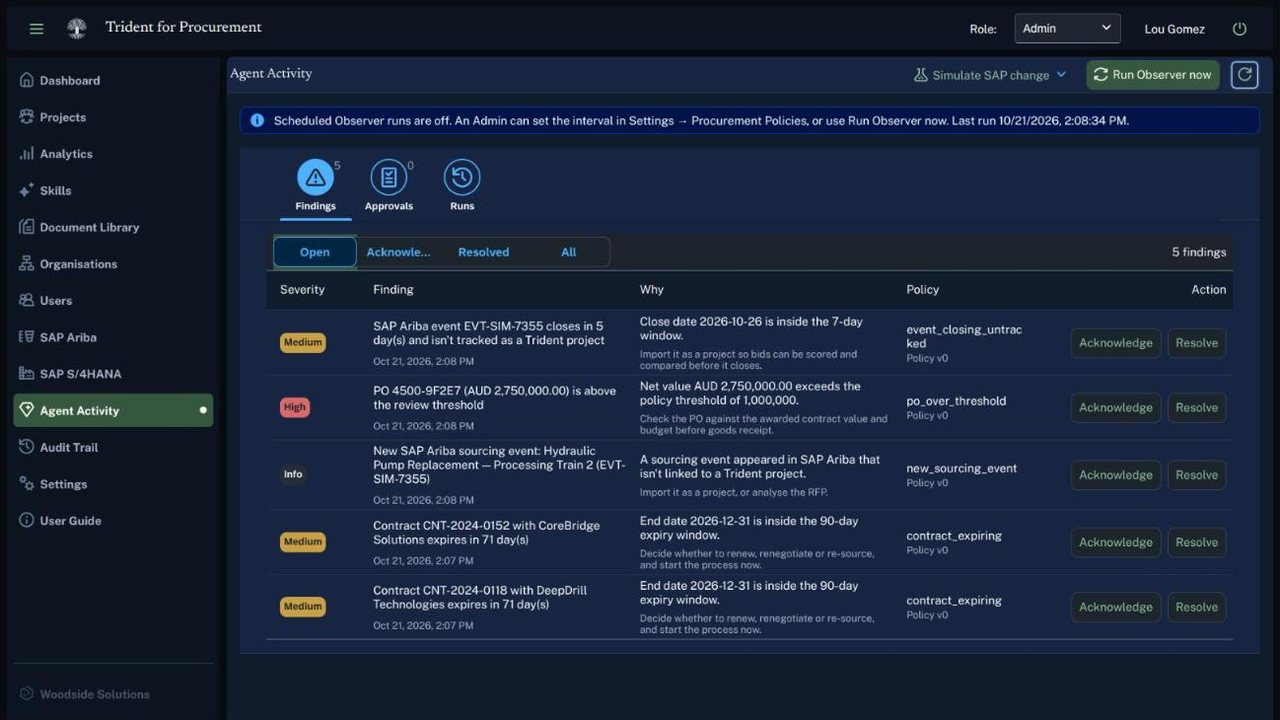Click the po_over_threshold policy text
The image size is (1280, 720).
click(x=956, y=401)
